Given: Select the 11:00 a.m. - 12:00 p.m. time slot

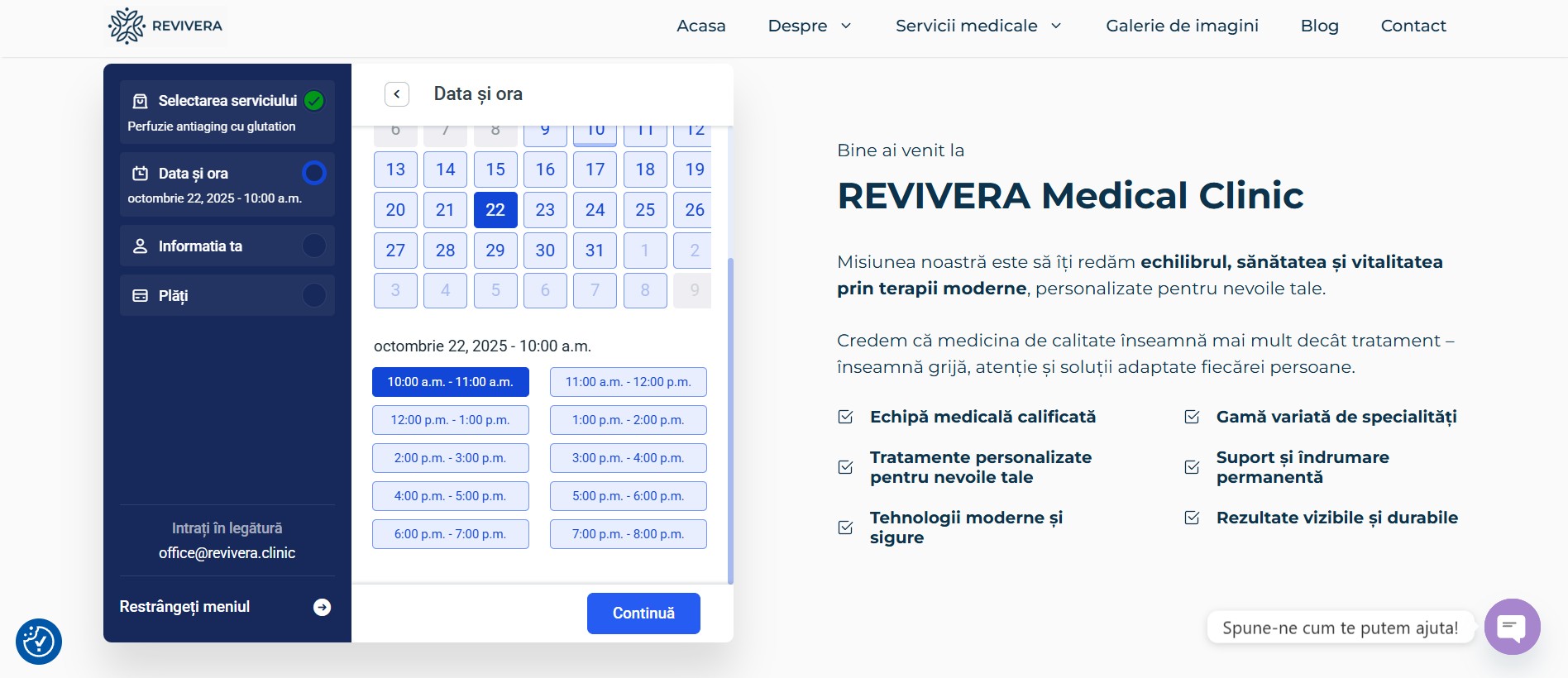Looking at the screenshot, I should 628,382.
